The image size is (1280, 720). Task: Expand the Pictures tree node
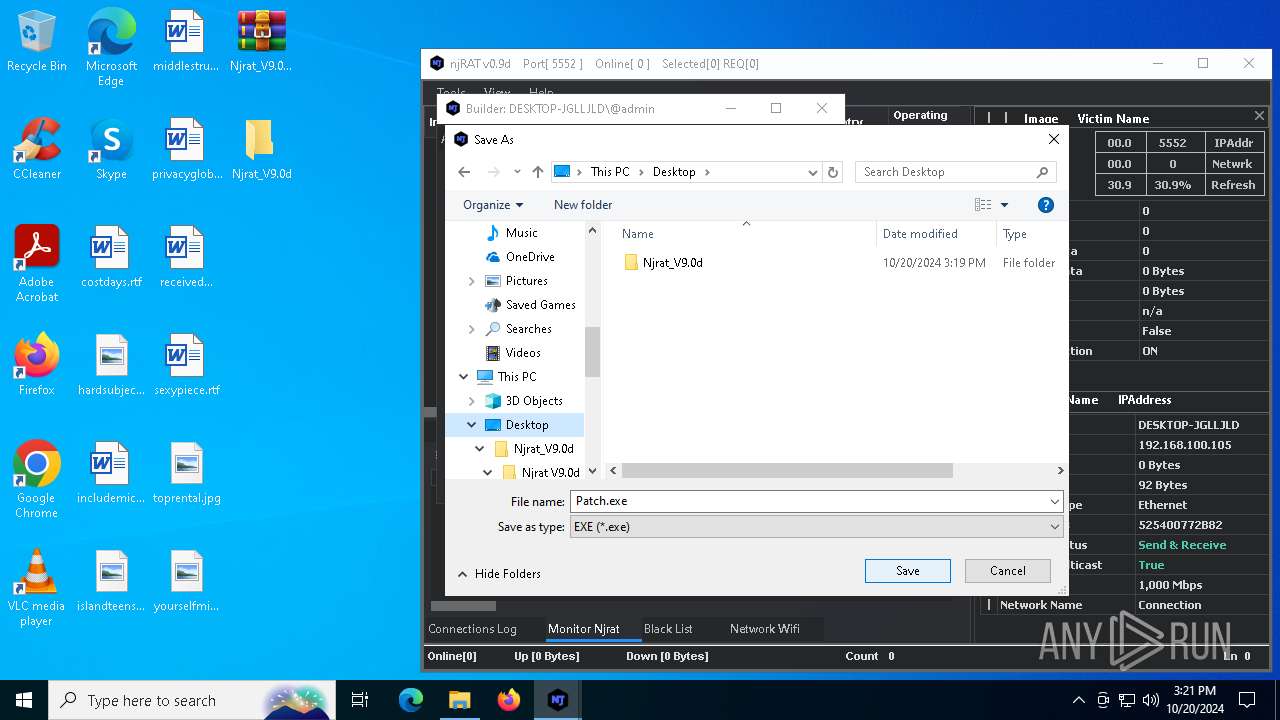coord(472,281)
